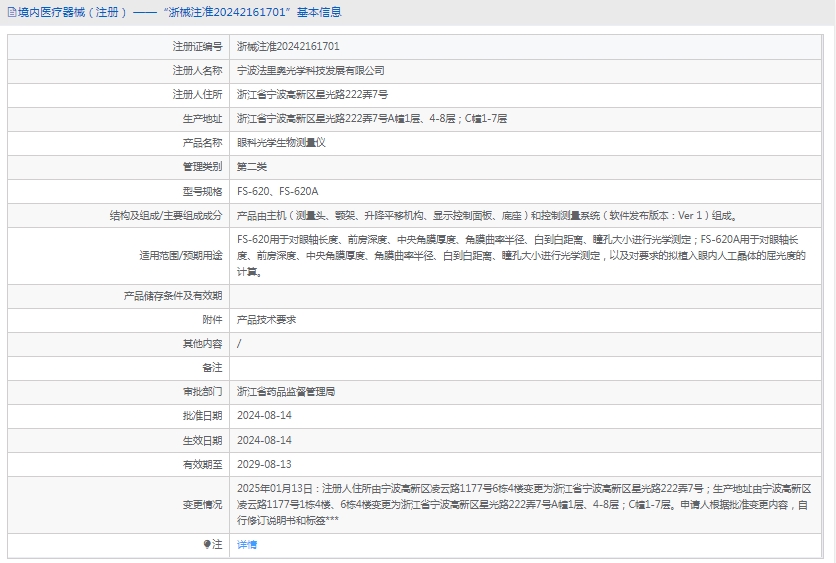Click the 产品技术要求 attachment text

point(266,320)
